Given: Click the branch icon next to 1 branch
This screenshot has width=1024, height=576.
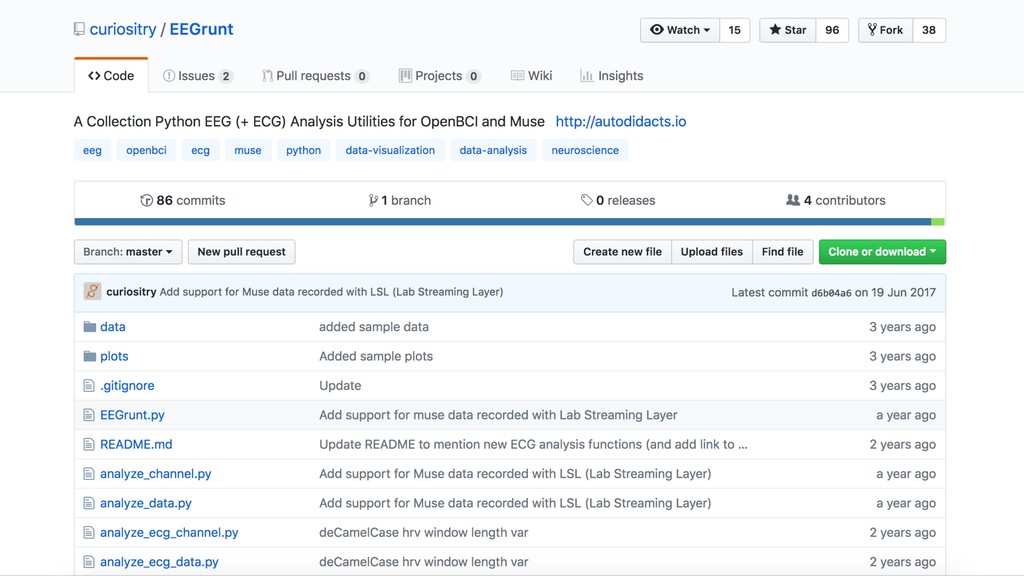Looking at the screenshot, I should [x=373, y=201].
